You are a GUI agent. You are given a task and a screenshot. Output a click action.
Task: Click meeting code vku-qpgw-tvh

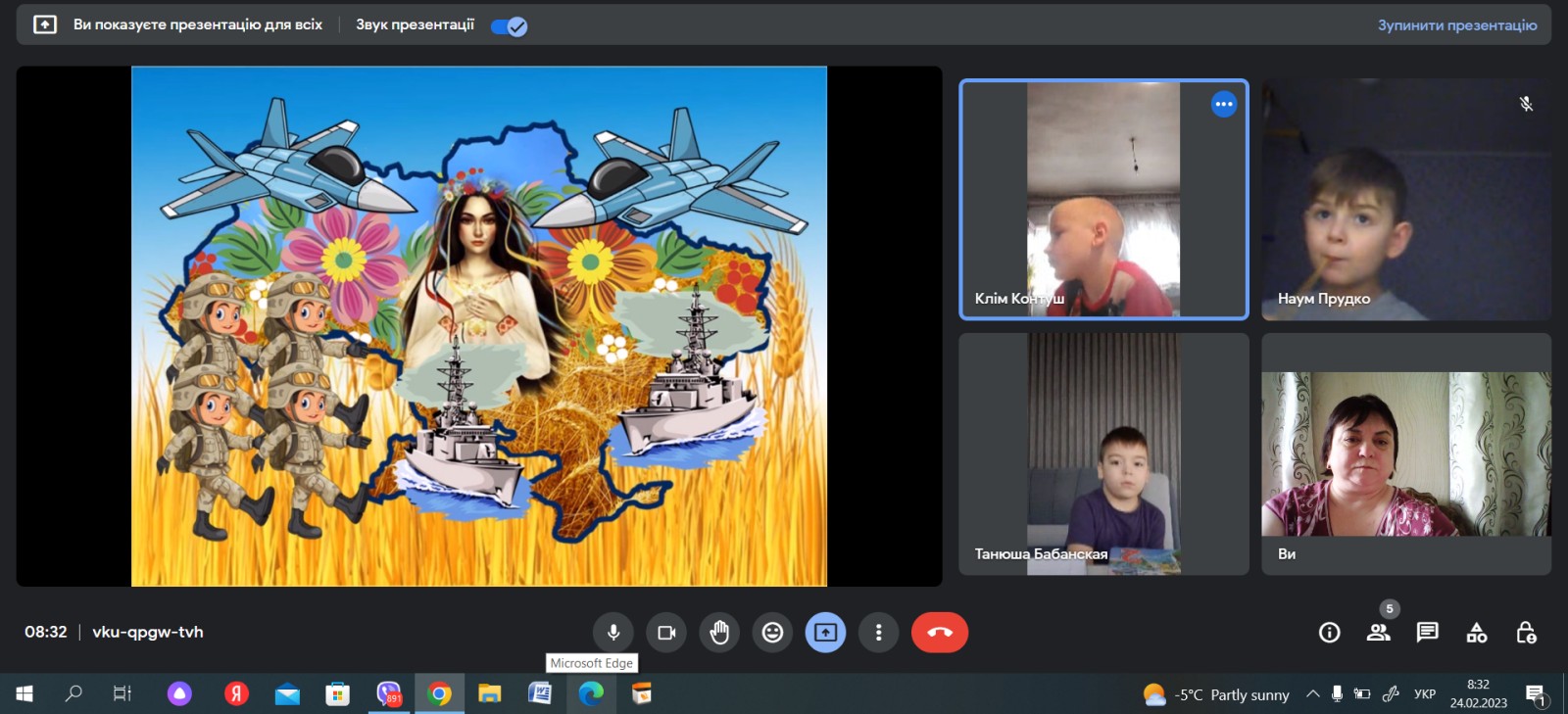click(148, 632)
